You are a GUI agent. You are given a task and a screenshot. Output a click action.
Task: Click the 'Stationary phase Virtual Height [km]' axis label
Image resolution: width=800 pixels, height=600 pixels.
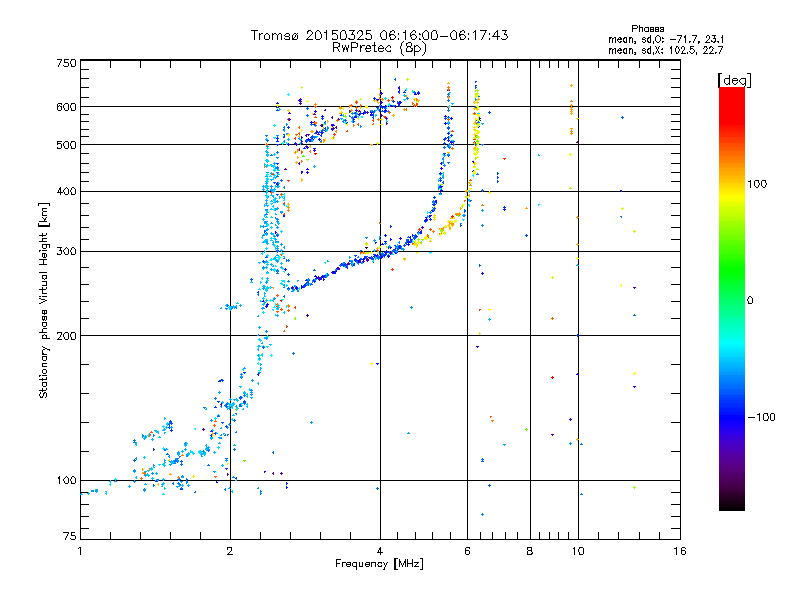coord(44,300)
